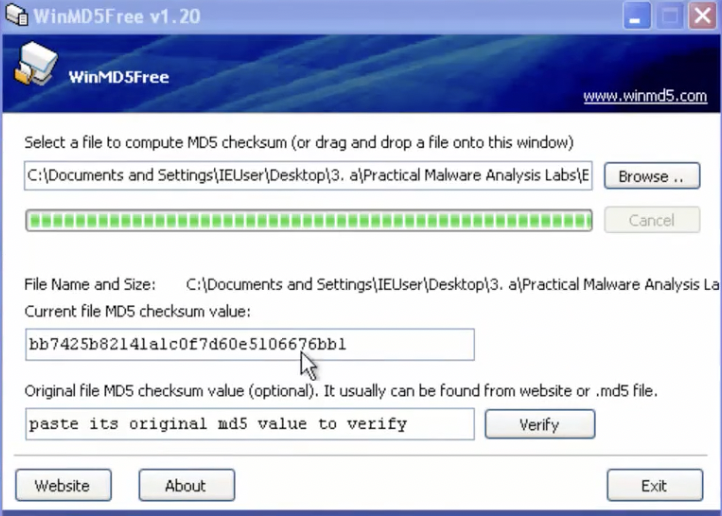Click the current MD5 checksum value field
This screenshot has width=722, height=516.
[250, 344]
